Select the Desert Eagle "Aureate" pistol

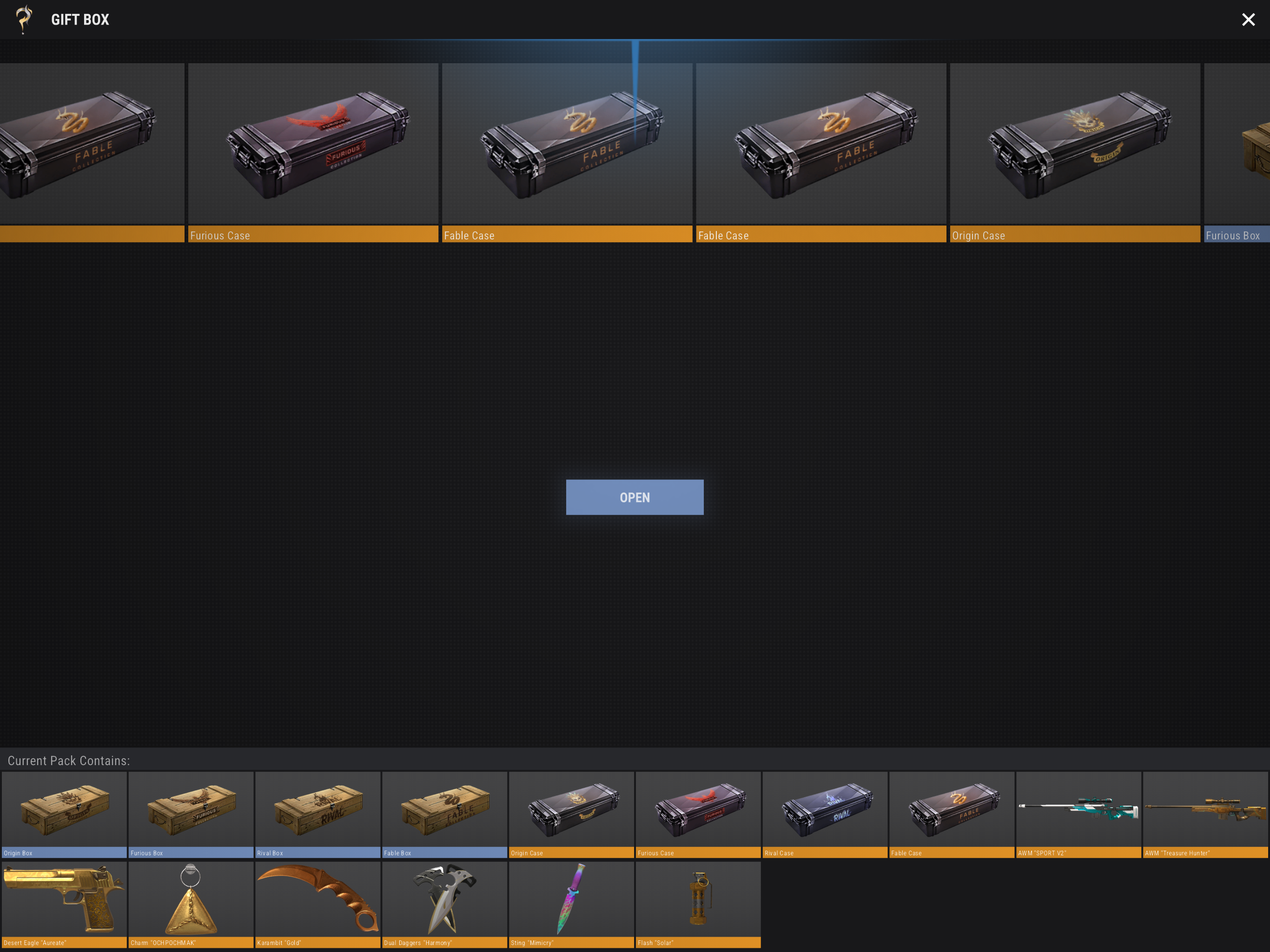click(x=64, y=903)
